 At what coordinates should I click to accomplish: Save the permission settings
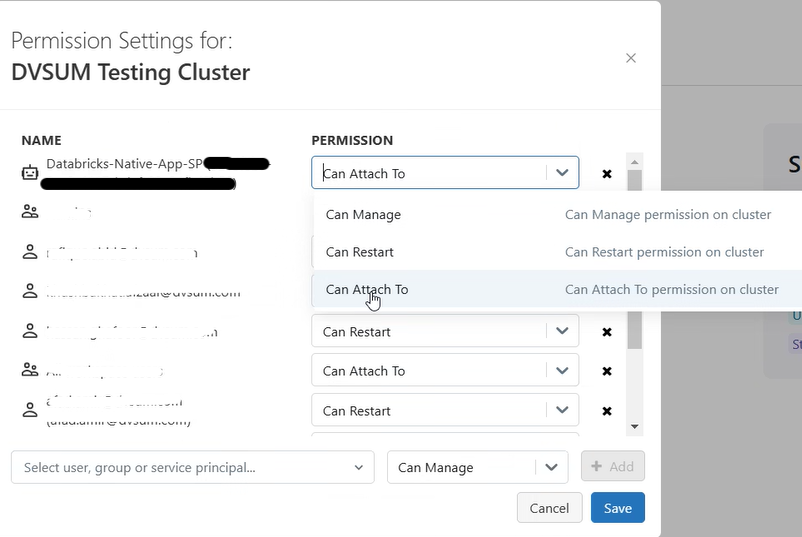pos(618,508)
